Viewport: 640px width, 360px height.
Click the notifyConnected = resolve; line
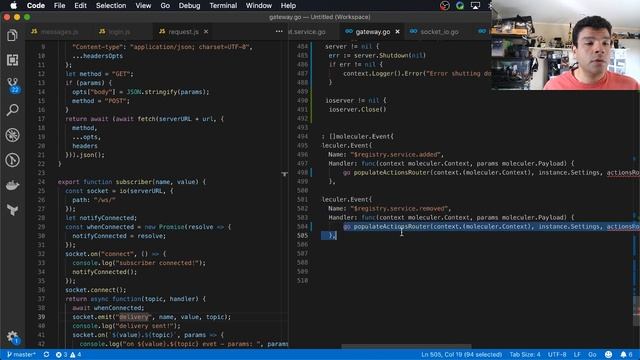tap(119, 236)
